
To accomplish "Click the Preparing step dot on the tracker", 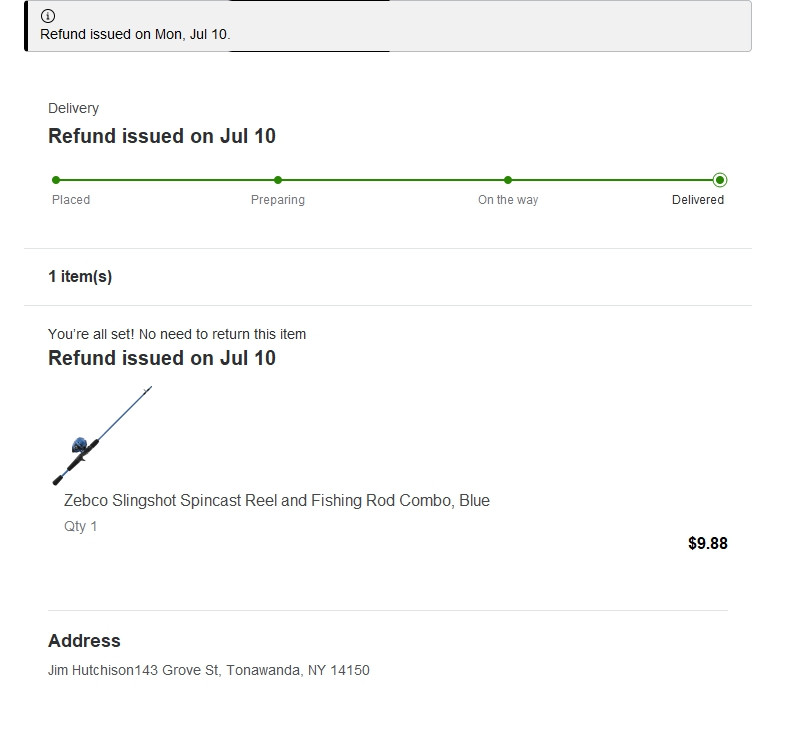I will coord(278,180).
